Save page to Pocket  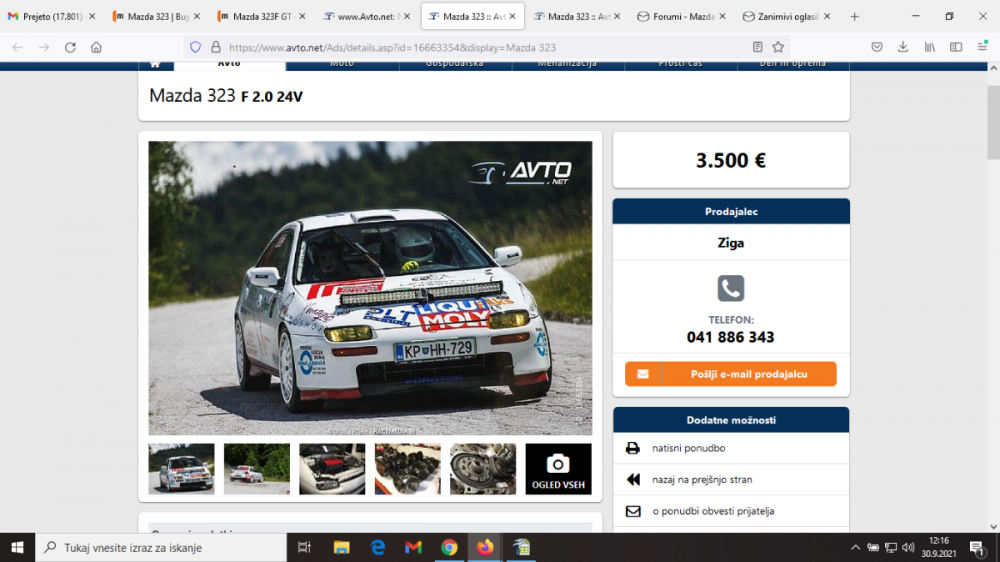877,47
